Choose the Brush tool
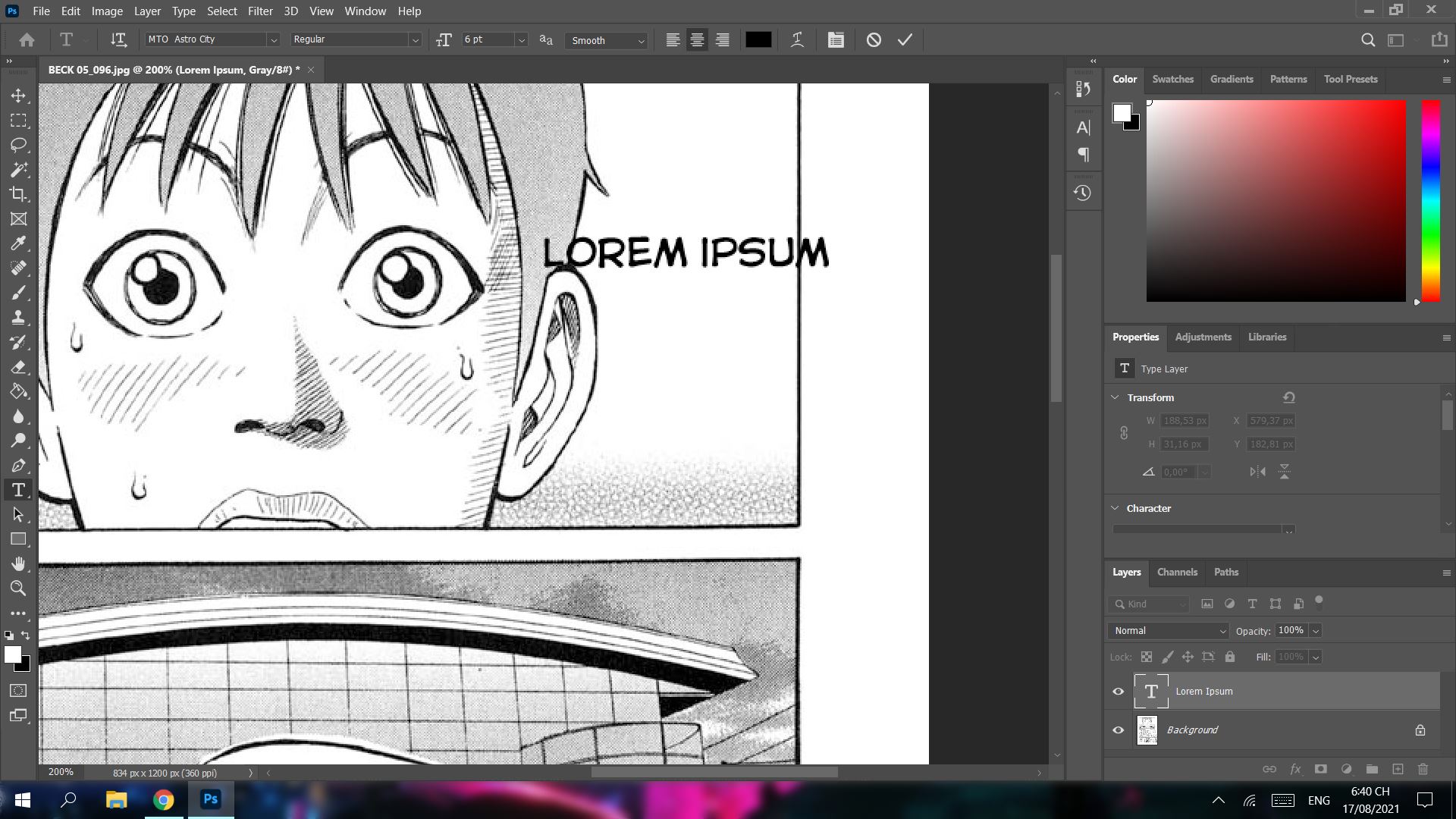This screenshot has height=819, width=1456. coord(19,292)
